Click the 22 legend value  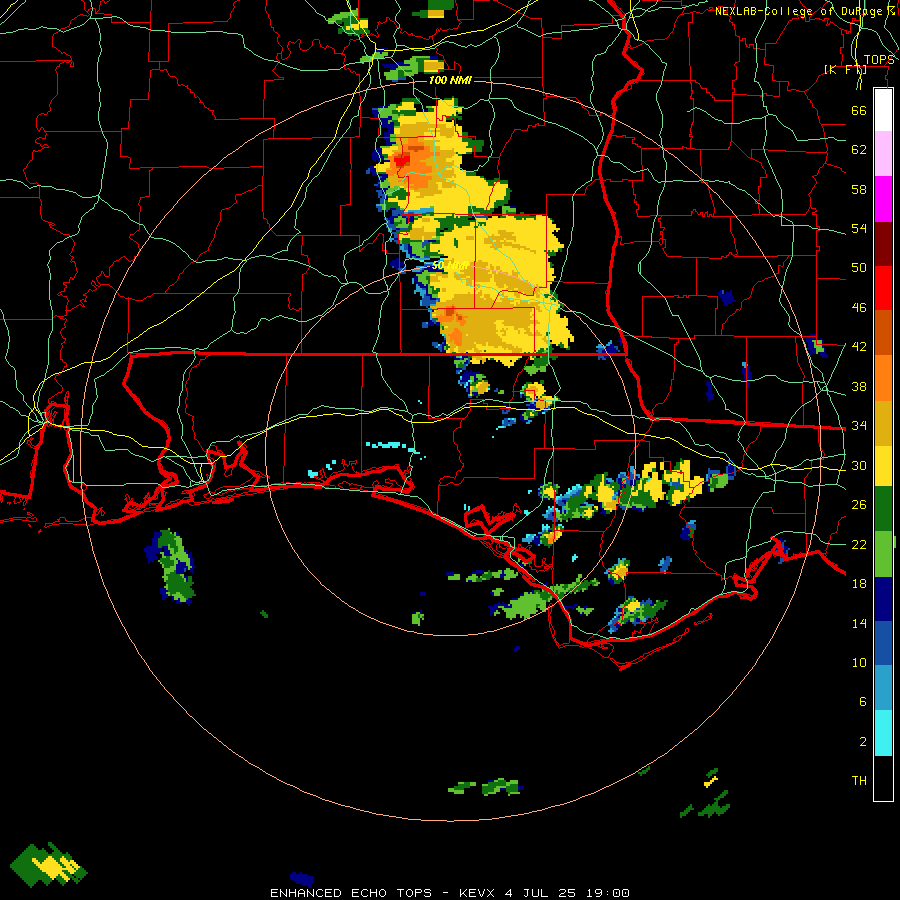coord(859,544)
